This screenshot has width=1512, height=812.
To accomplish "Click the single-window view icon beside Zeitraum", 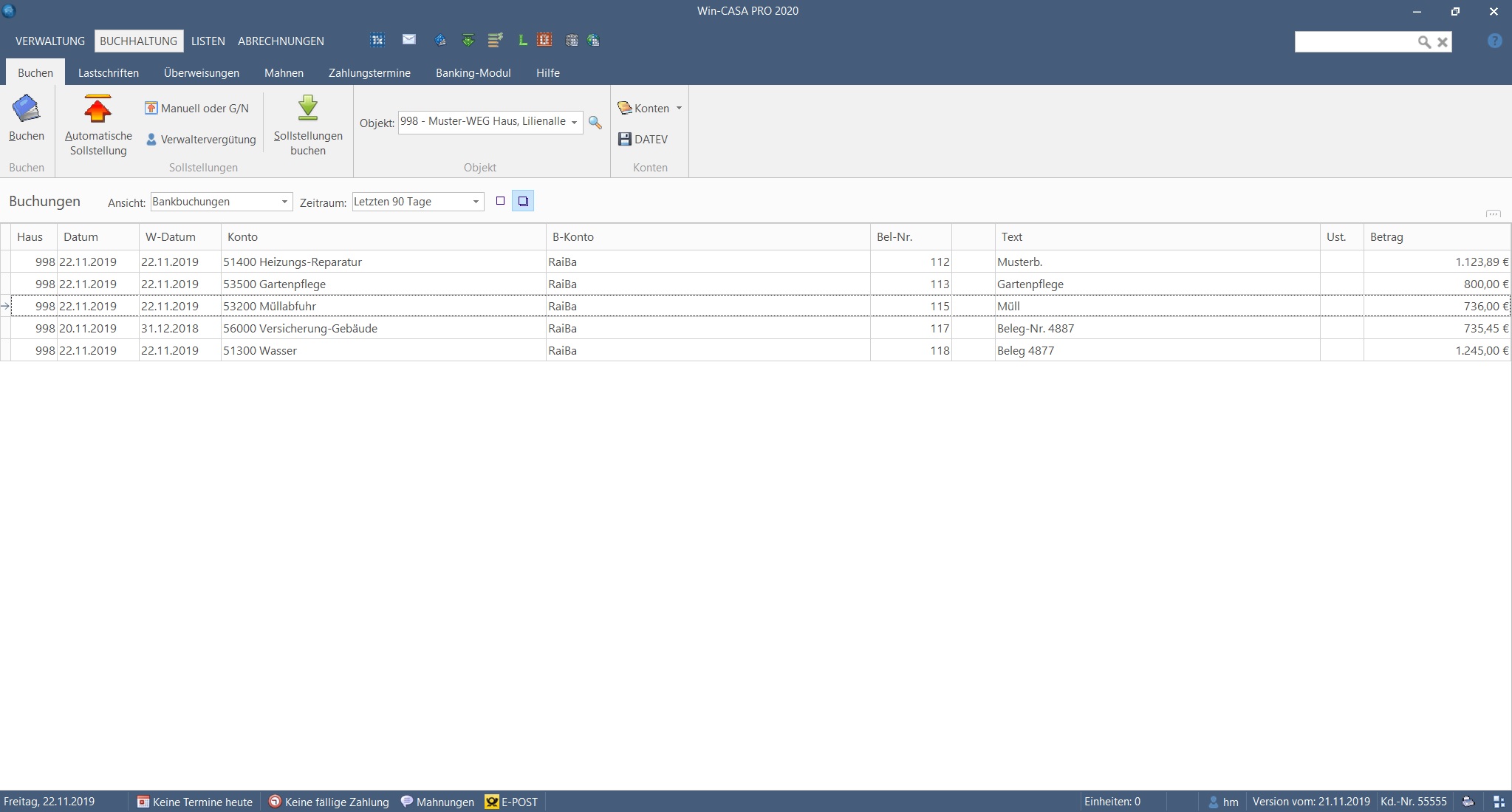I will click(500, 201).
